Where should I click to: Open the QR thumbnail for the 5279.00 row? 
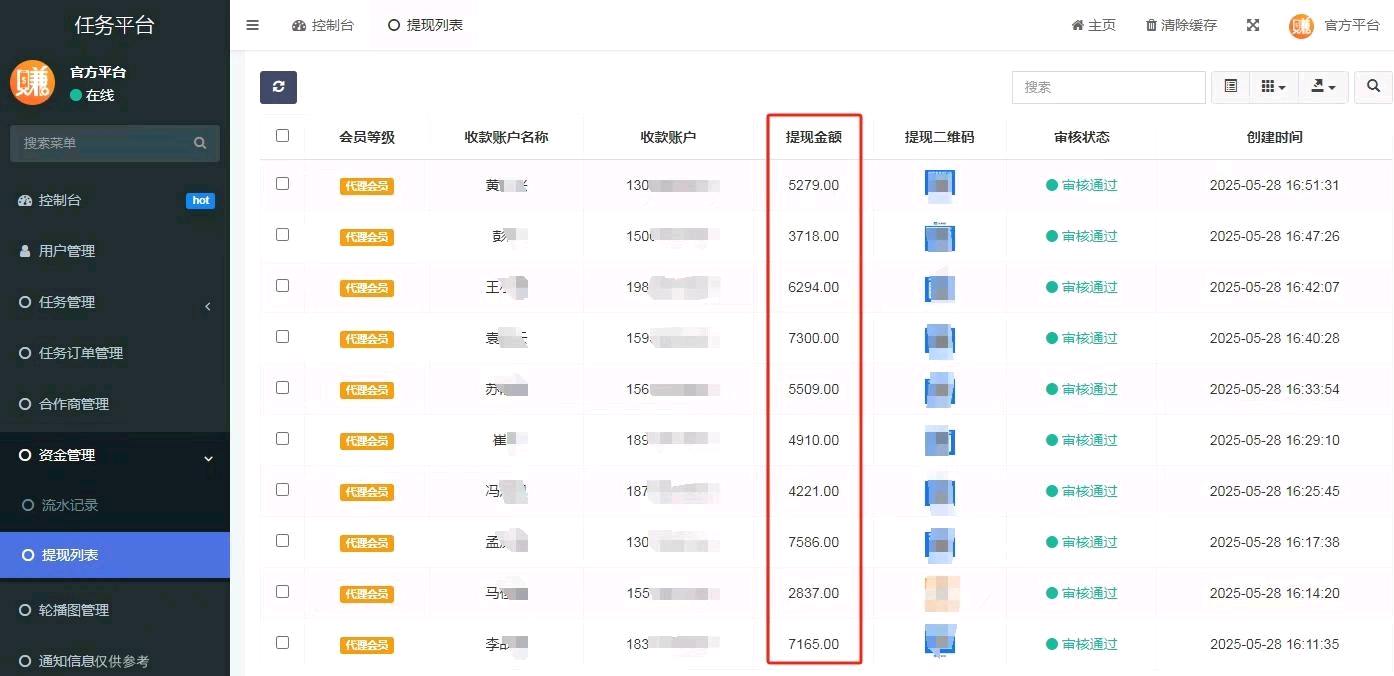tap(940, 185)
